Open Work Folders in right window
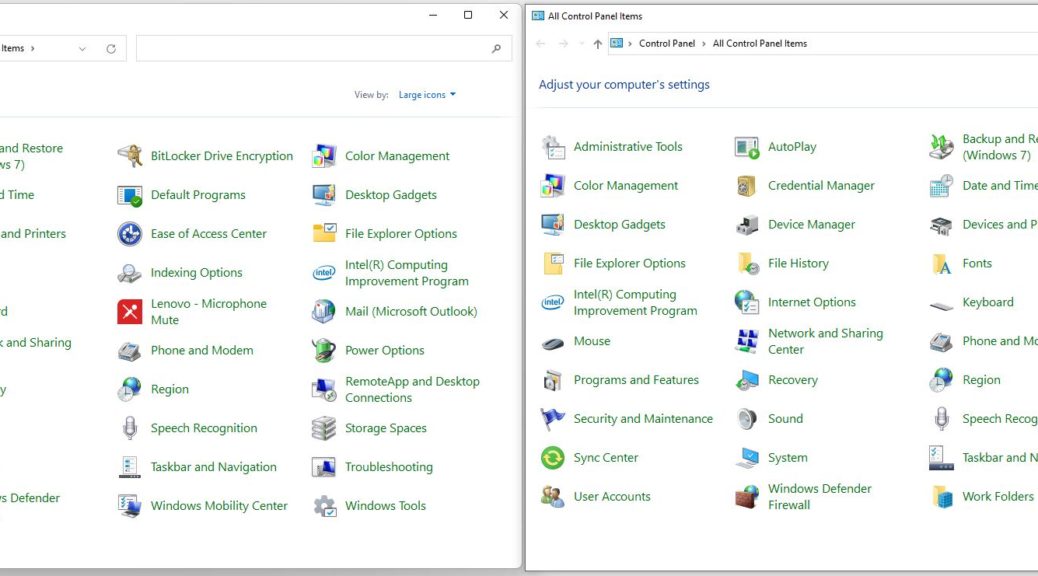Screen dimensions: 1038x576 998,497
